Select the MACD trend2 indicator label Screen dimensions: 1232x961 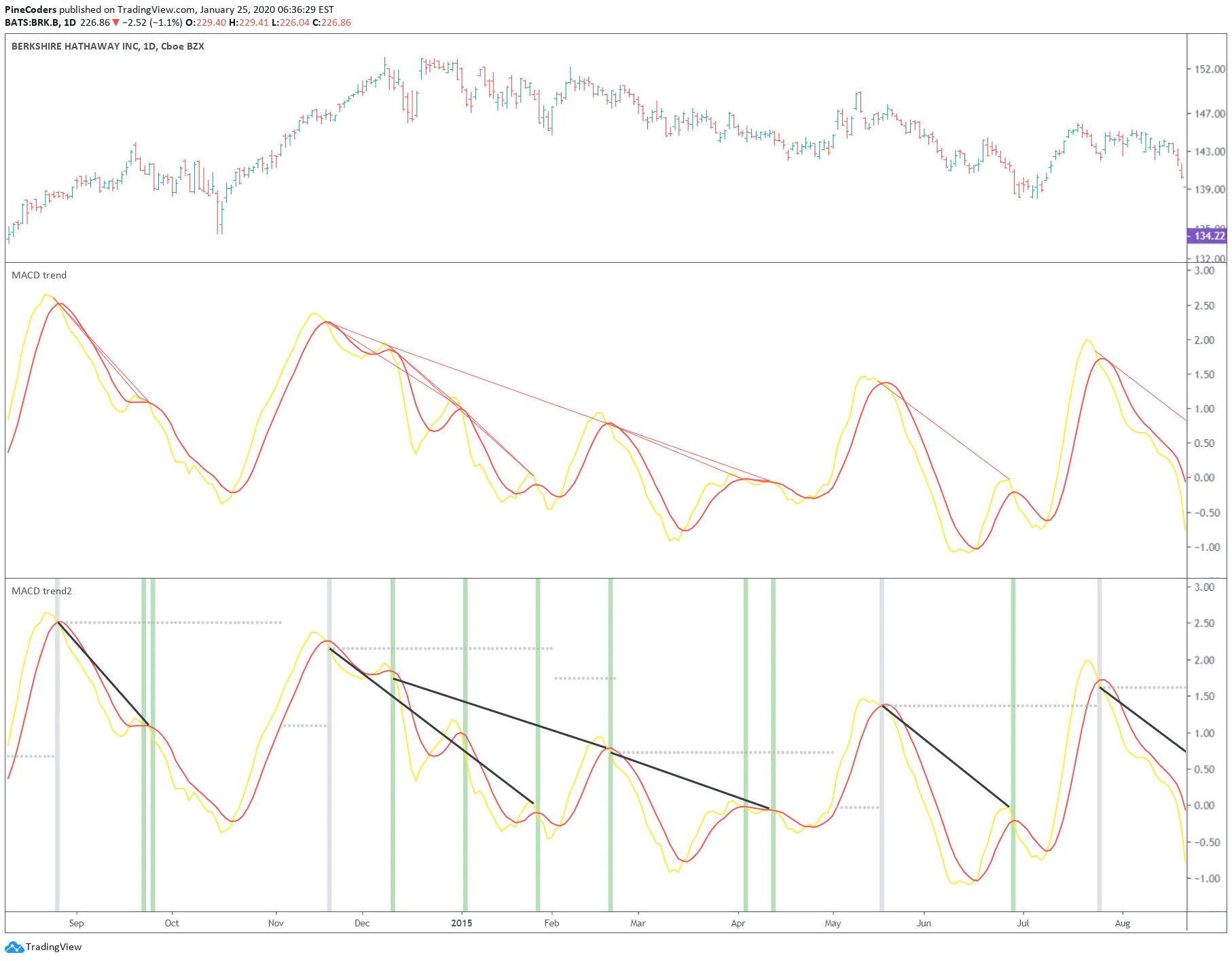(x=41, y=591)
